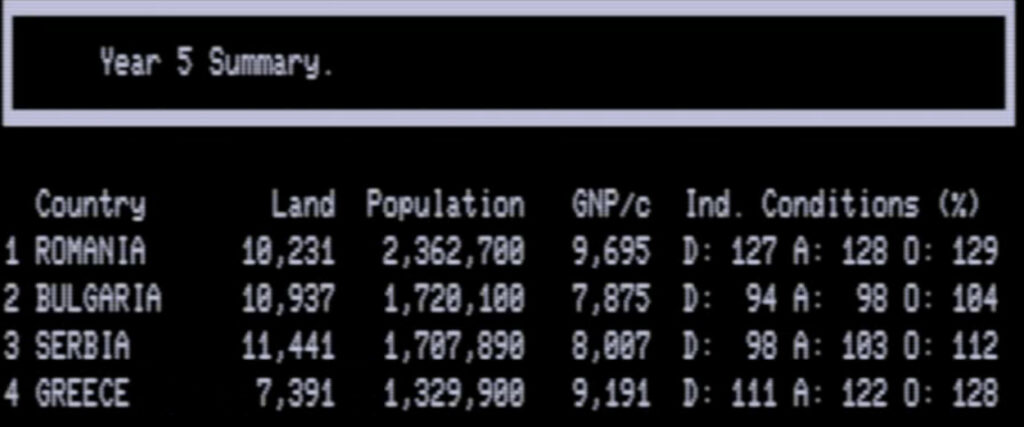Click the GNP/c column header

tap(611, 204)
